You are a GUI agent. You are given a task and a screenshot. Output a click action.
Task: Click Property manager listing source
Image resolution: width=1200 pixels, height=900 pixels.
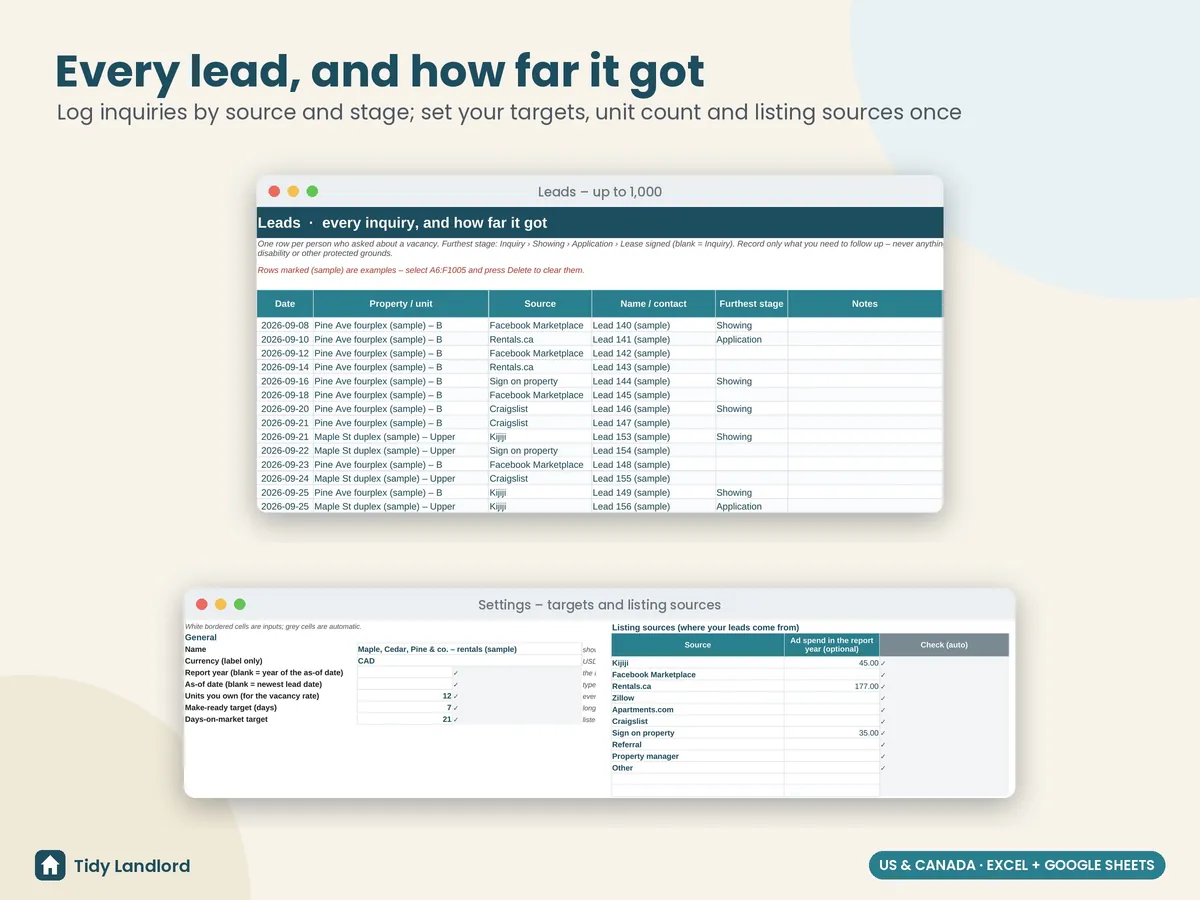[698, 756]
